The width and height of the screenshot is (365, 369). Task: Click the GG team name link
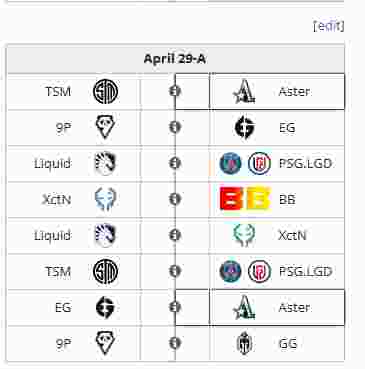coord(288,343)
